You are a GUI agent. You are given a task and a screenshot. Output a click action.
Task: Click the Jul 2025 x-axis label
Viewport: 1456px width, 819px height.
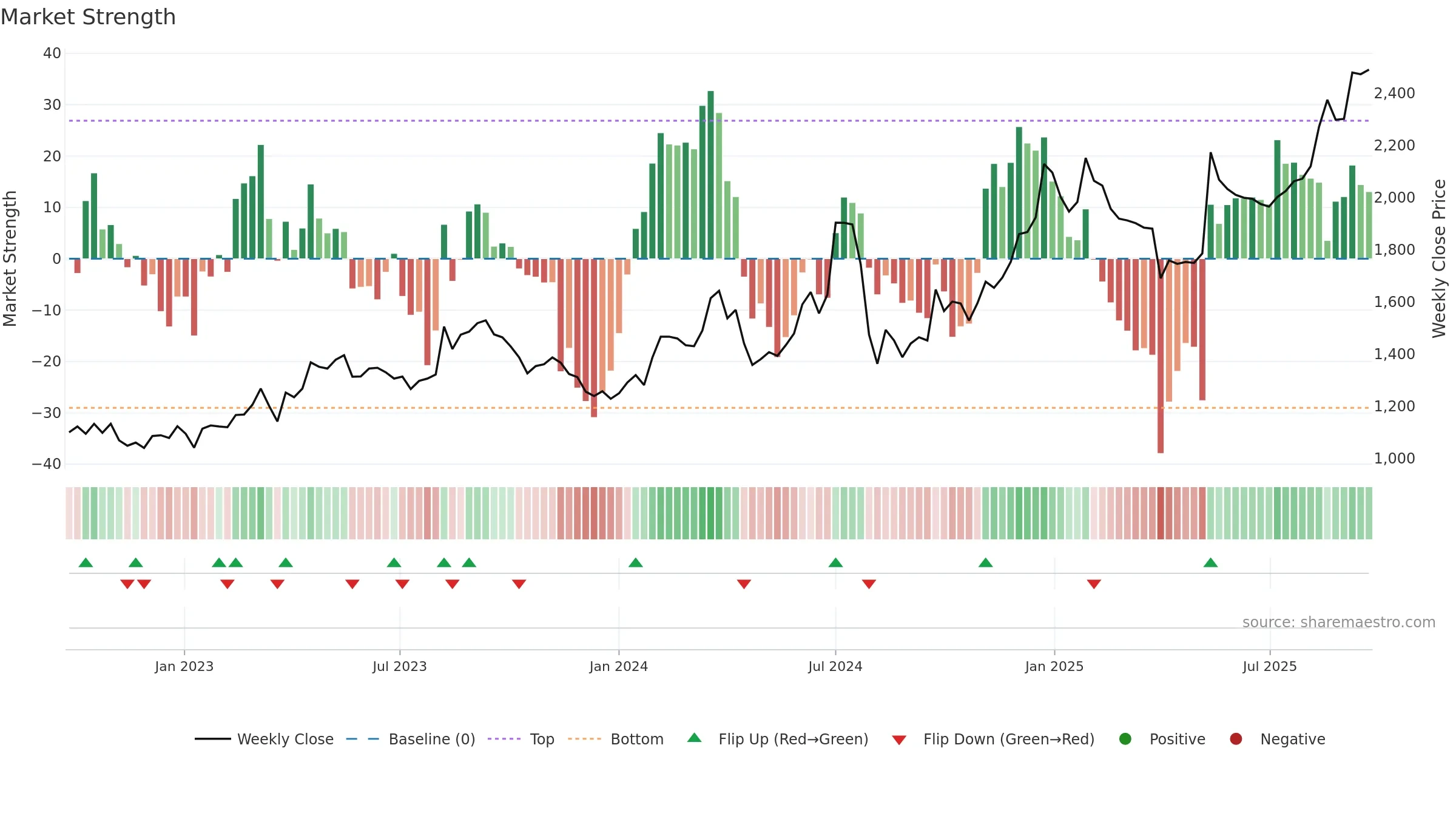[x=1270, y=667]
